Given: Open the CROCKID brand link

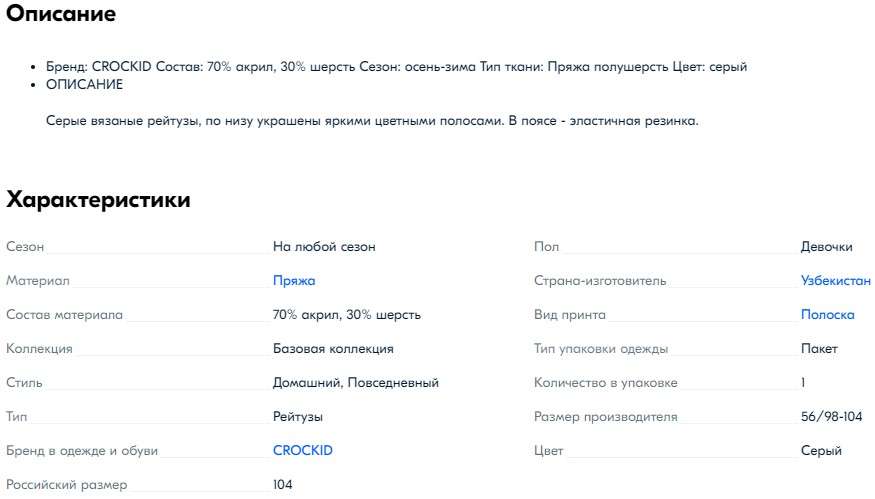Looking at the screenshot, I should pos(302,451).
